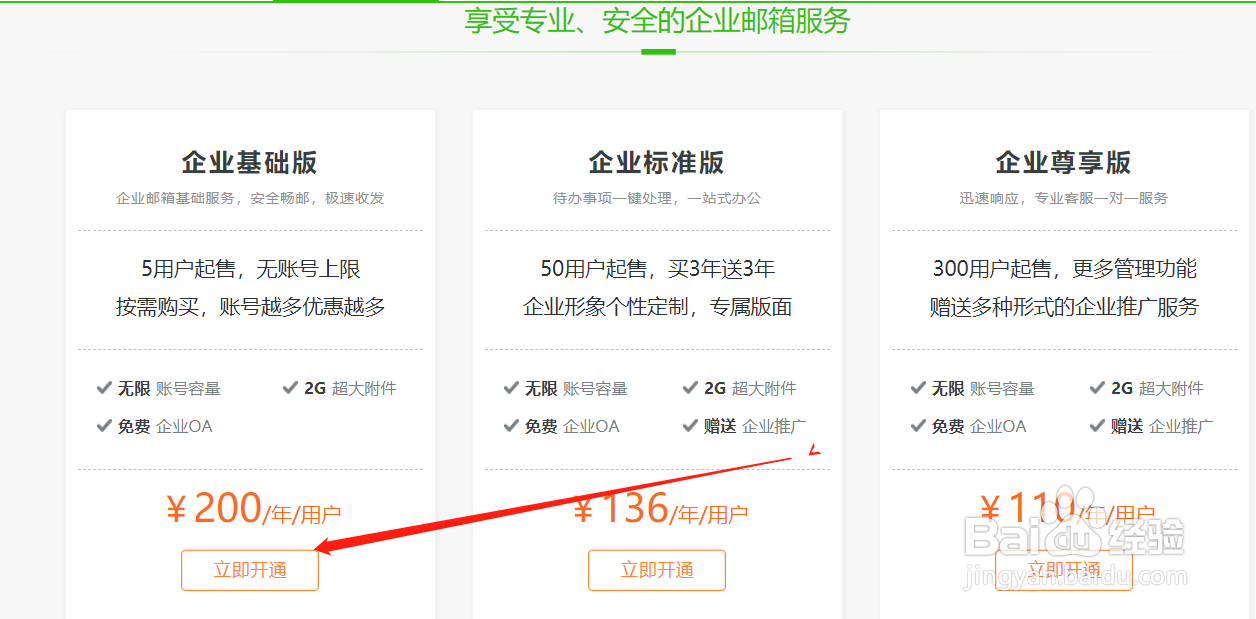Select the 企业标准版 plan title
Screen dimensions: 1256x619
click(656, 162)
